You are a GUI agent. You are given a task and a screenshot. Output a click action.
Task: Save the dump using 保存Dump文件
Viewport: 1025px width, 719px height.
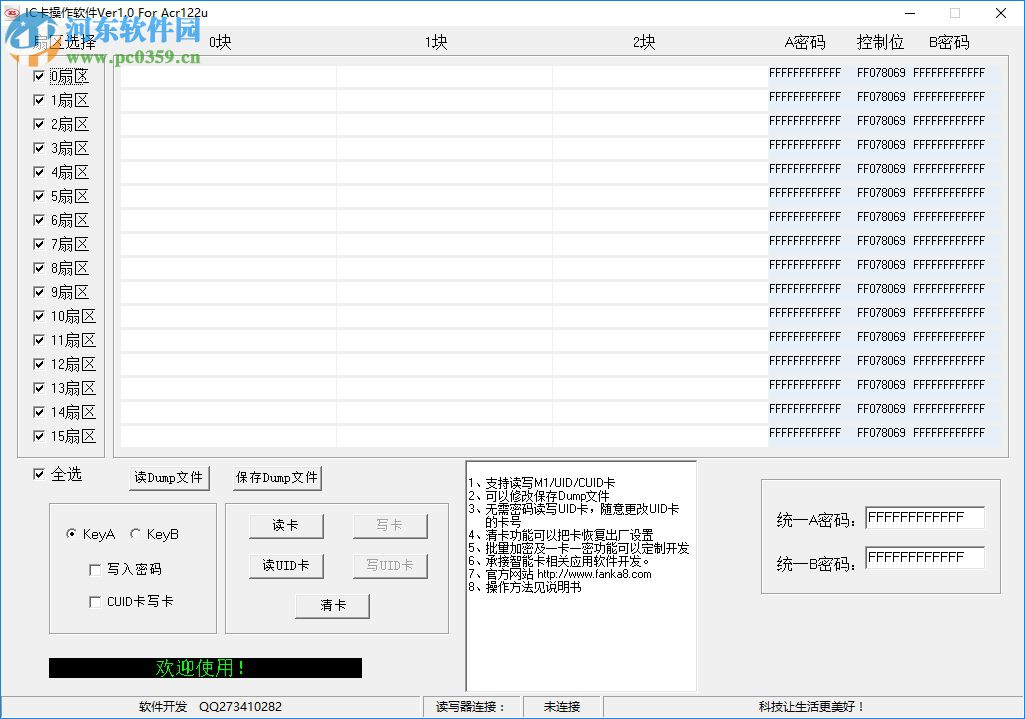click(276, 477)
